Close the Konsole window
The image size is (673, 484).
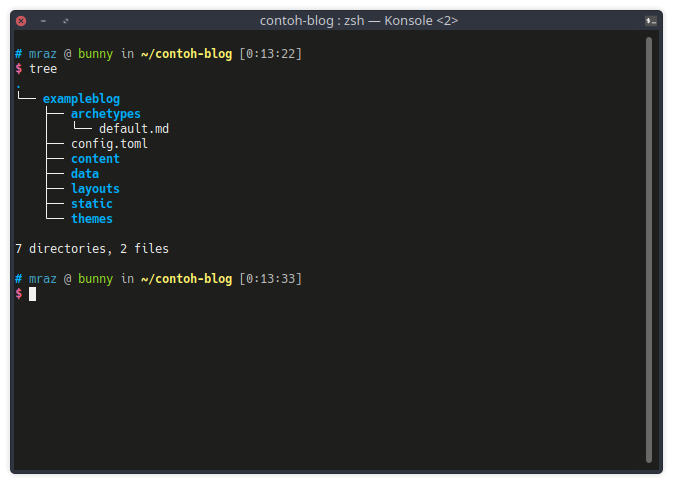click(21, 21)
